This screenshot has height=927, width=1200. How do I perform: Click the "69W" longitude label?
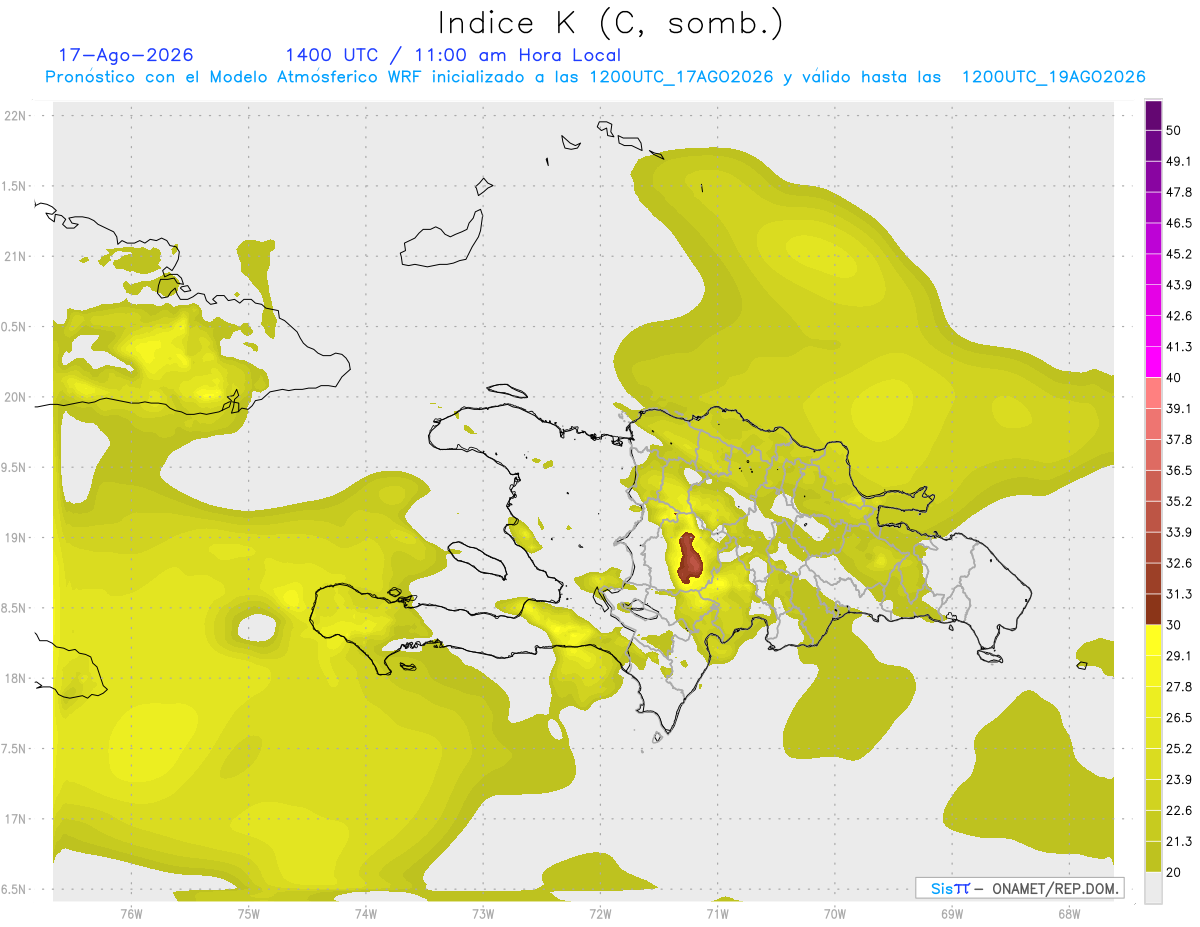coord(951,913)
